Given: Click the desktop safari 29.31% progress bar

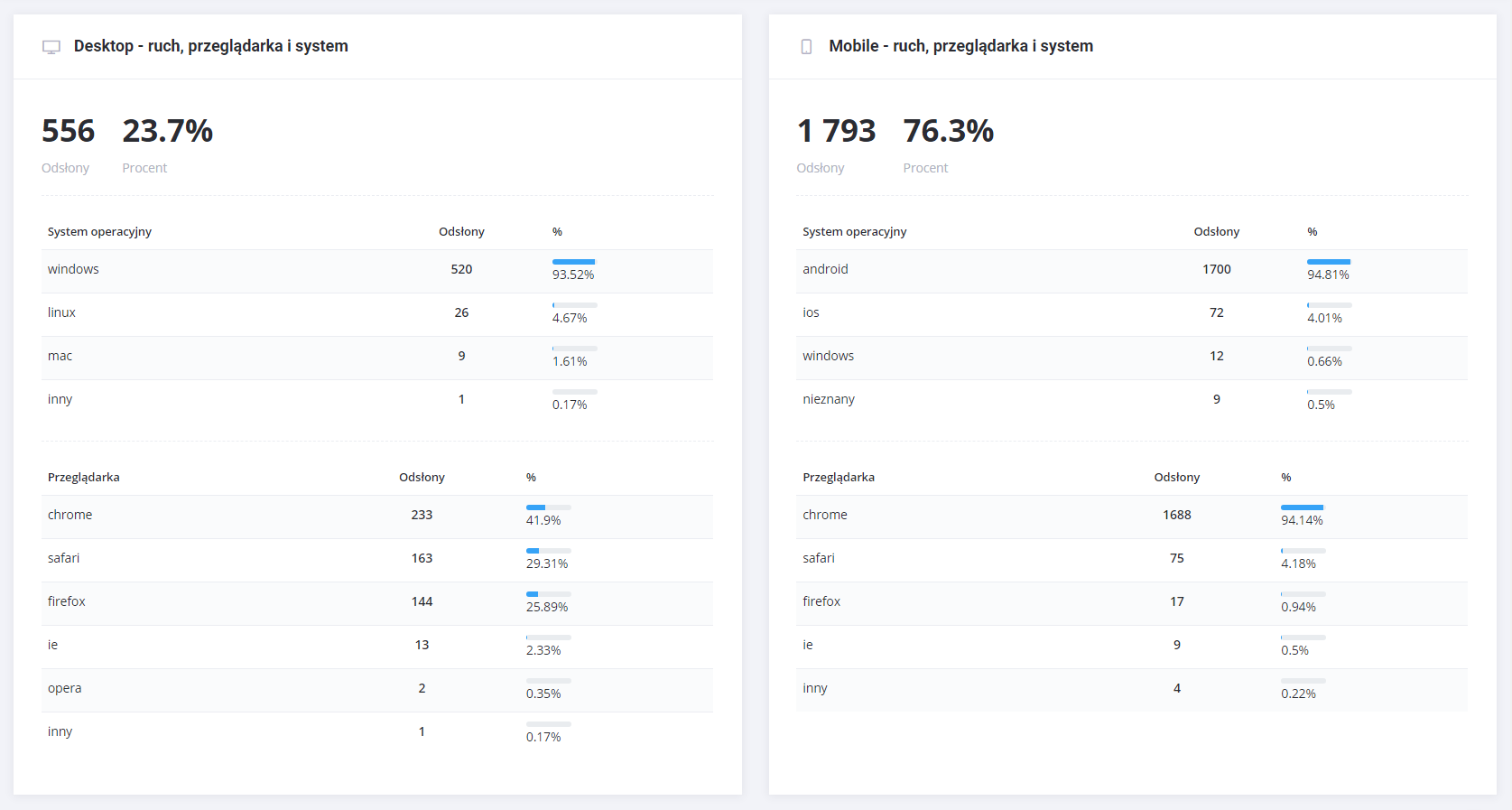Looking at the screenshot, I should click(549, 551).
